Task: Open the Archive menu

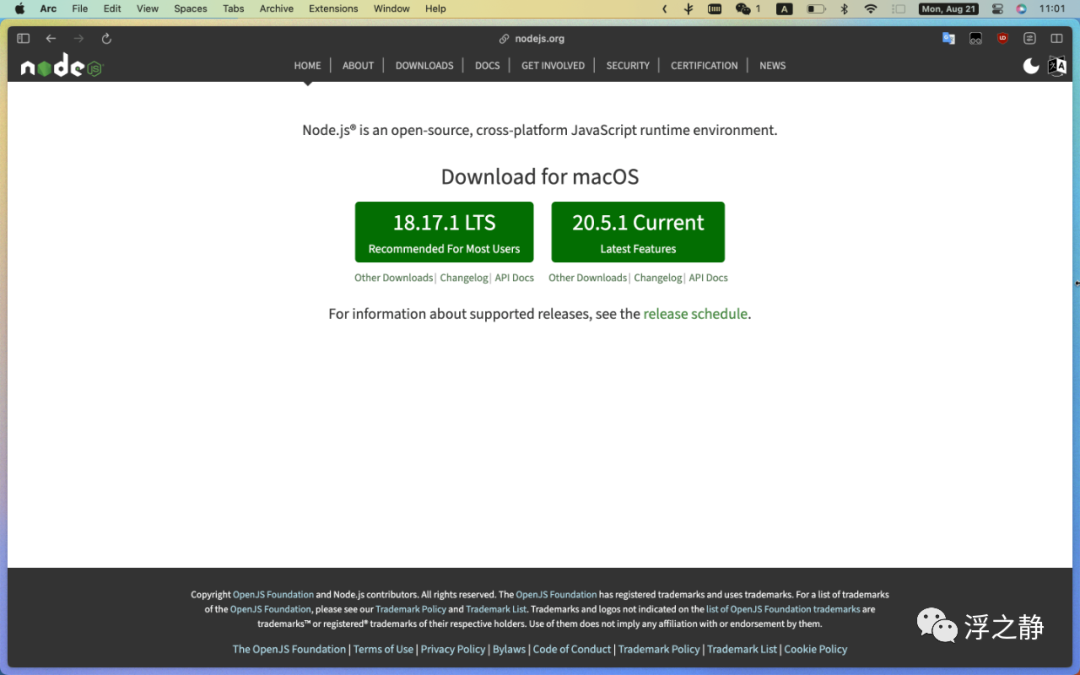Action: click(276, 9)
